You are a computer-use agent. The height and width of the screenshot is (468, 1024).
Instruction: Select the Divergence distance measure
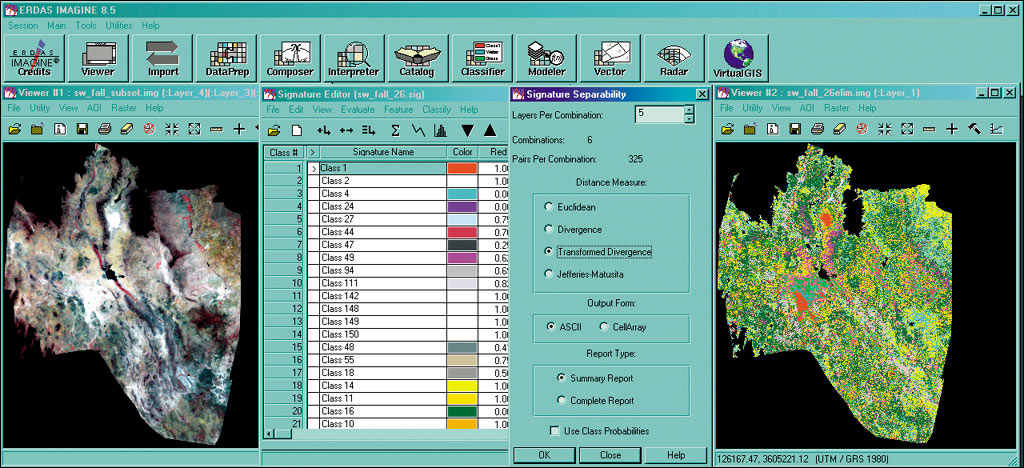[549, 230]
